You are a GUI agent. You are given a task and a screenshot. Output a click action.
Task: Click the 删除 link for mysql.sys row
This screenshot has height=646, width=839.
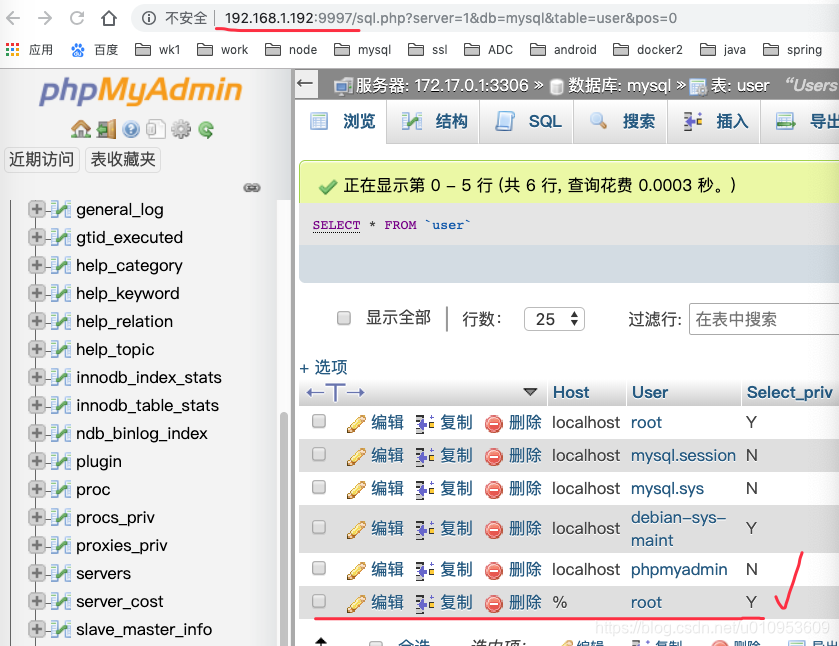[x=525, y=488]
